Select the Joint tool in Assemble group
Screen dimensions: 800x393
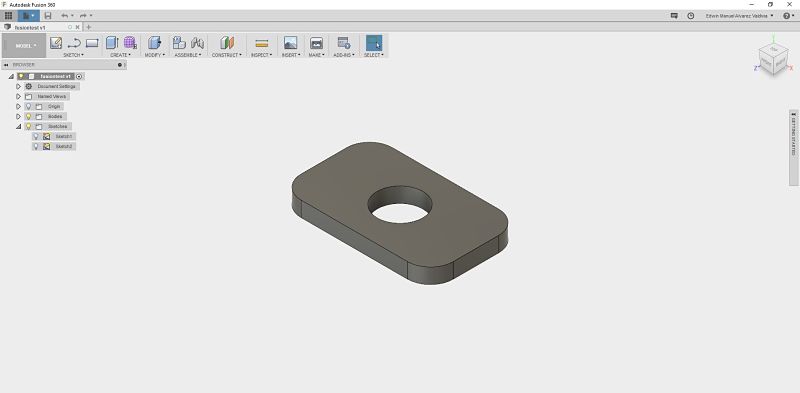[197, 43]
